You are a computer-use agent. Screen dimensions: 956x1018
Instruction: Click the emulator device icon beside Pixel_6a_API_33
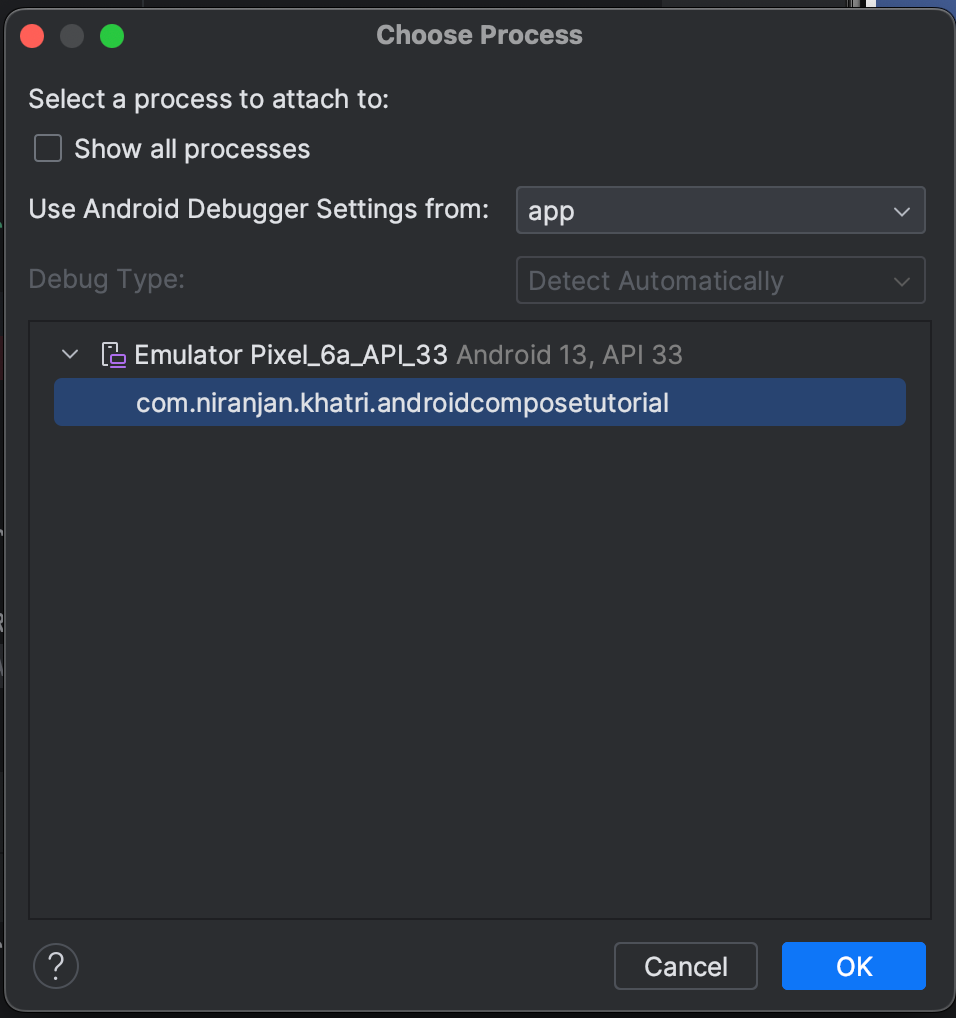click(113, 354)
